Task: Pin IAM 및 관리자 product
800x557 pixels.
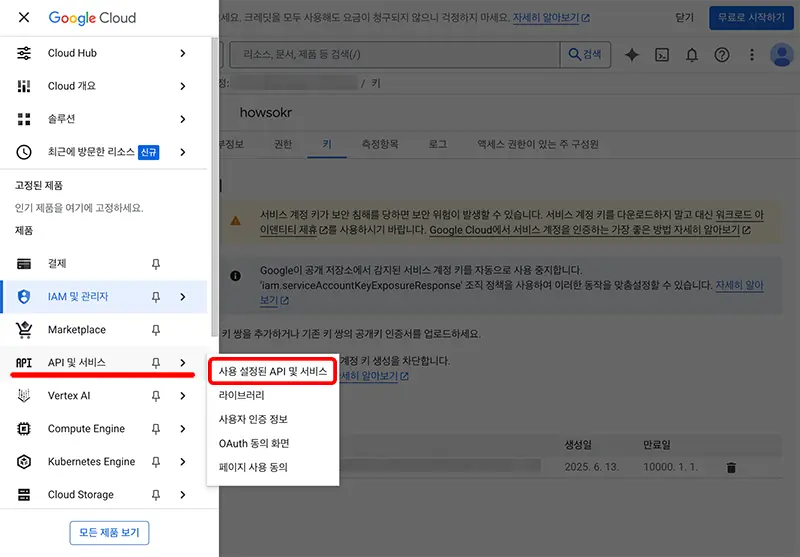Action: [x=156, y=297]
